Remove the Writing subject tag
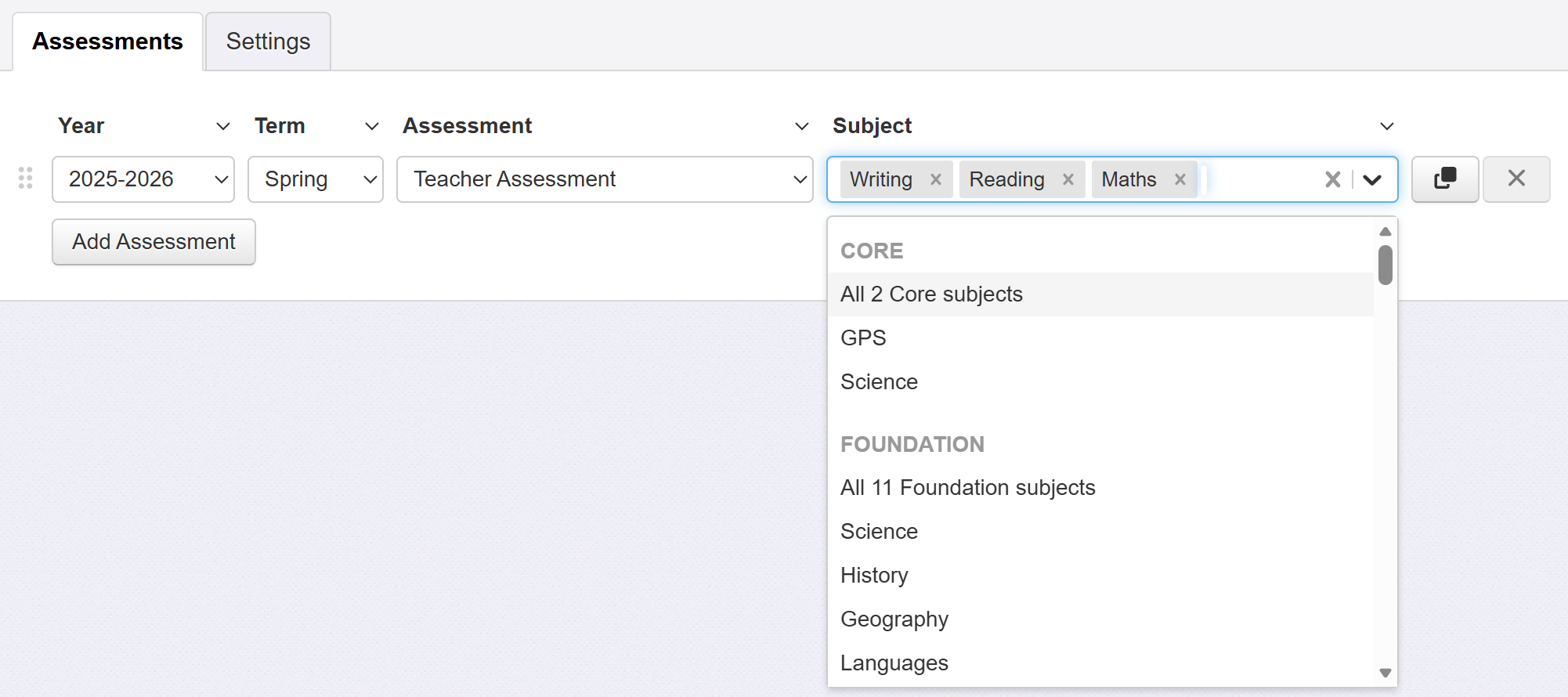1568x697 pixels. [x=935, y=179]
